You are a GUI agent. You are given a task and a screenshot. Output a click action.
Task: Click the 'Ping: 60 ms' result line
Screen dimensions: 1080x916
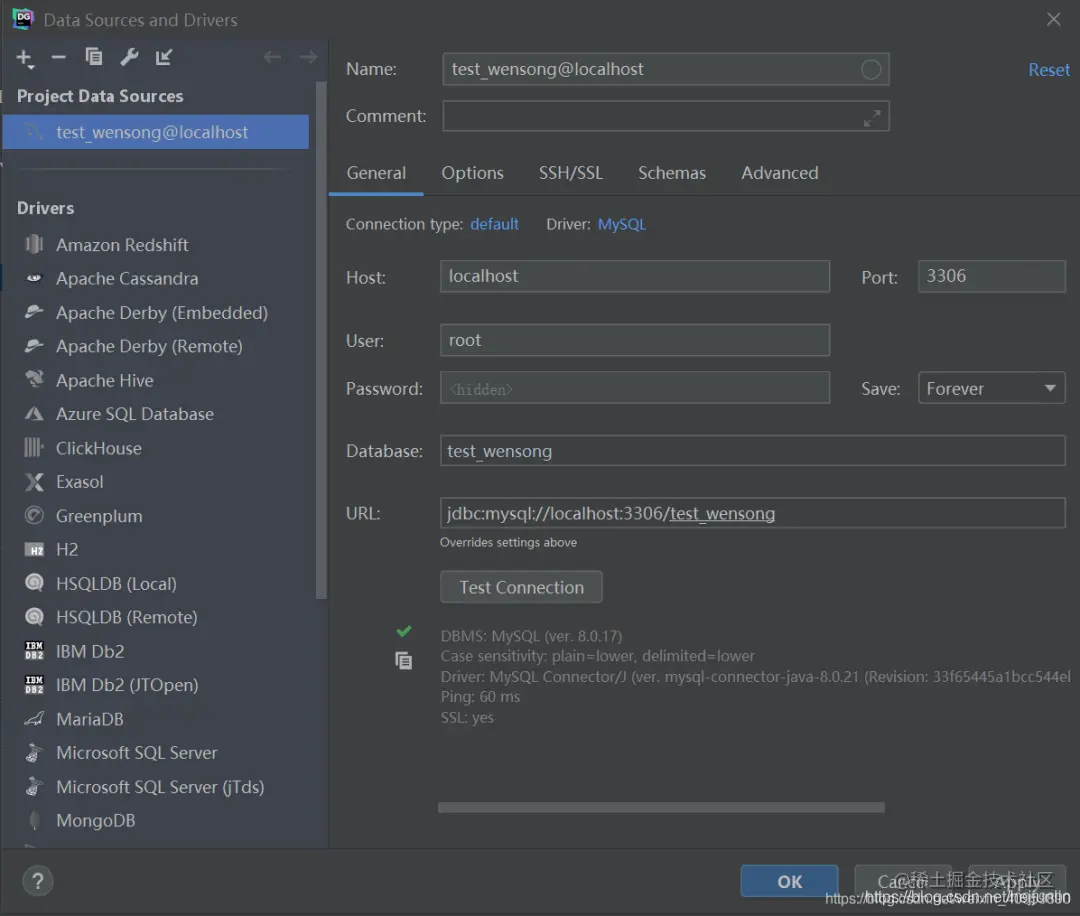pos(480,697)
